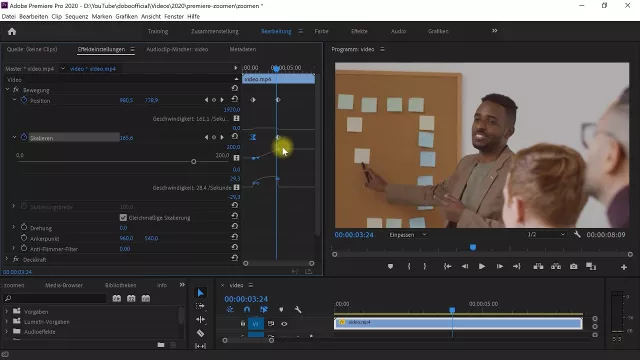
Task: Open the Sequenz menu
Action: pos(77,16)
